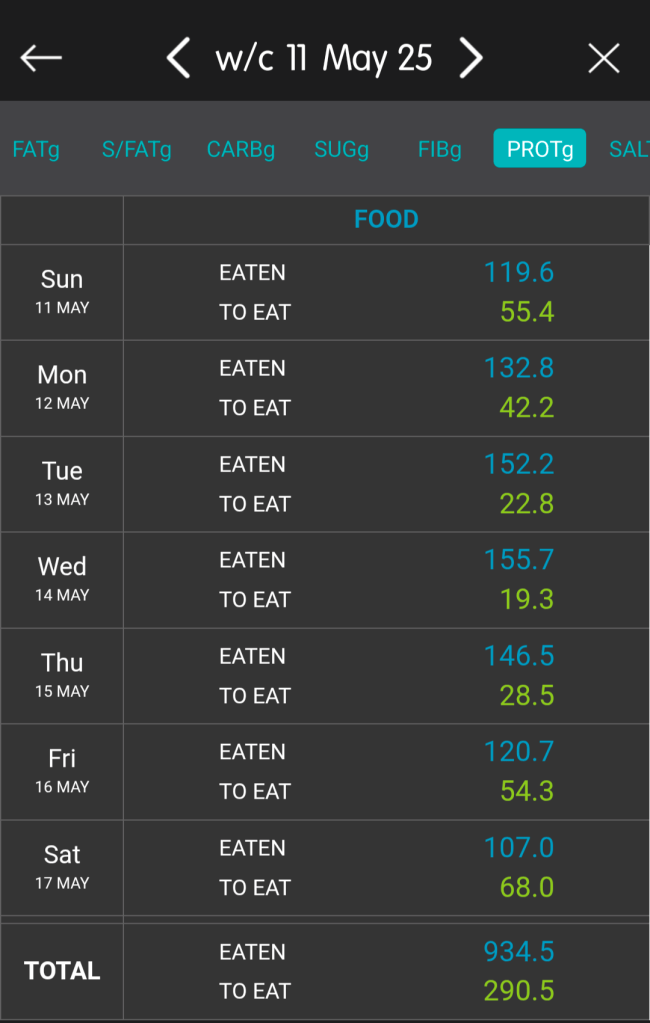Switch to the FIBg tab
The width and height of the screenshot is (650, 1023).
click(440, 150)
